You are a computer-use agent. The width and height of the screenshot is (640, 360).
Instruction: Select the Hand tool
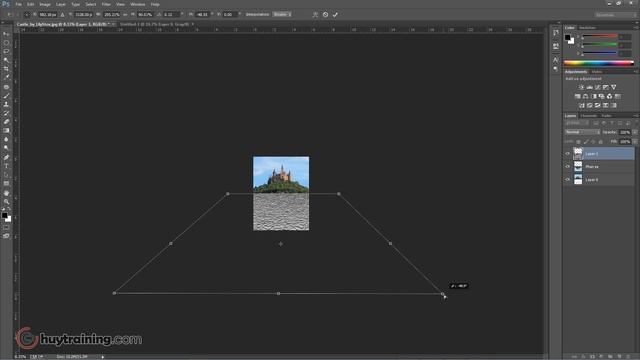click(x=6, y=193)
